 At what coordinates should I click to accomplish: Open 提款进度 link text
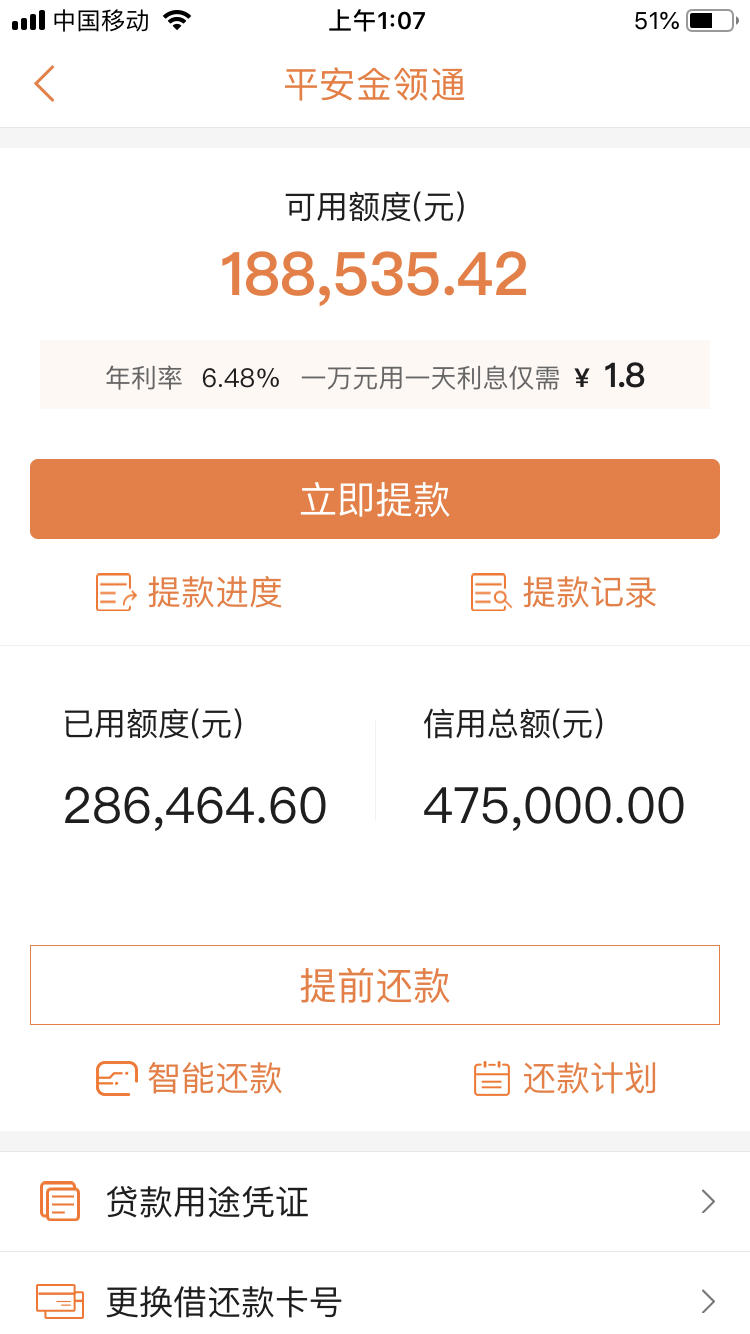coord(215,592)
